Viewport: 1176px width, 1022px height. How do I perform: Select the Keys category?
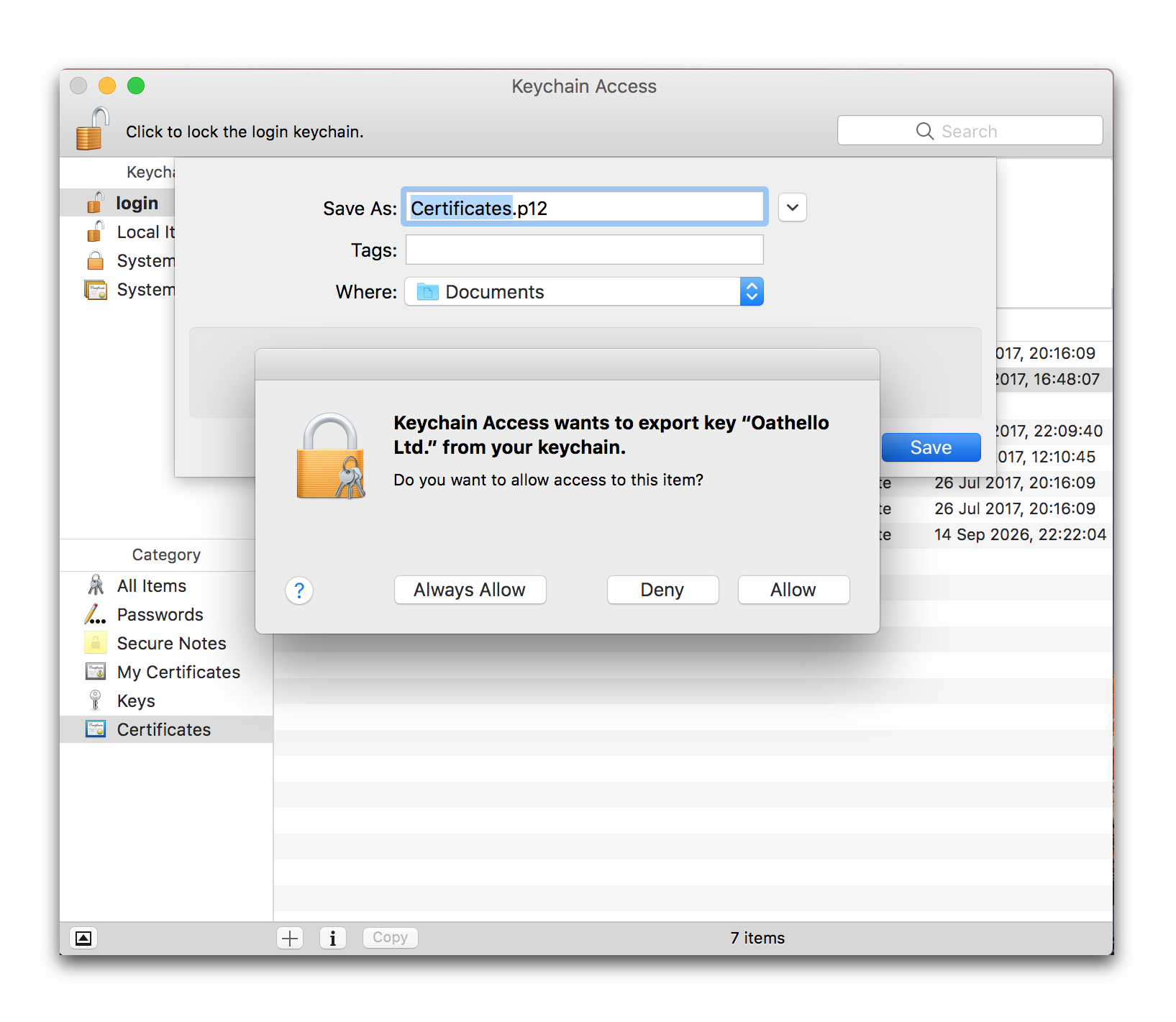136,701
